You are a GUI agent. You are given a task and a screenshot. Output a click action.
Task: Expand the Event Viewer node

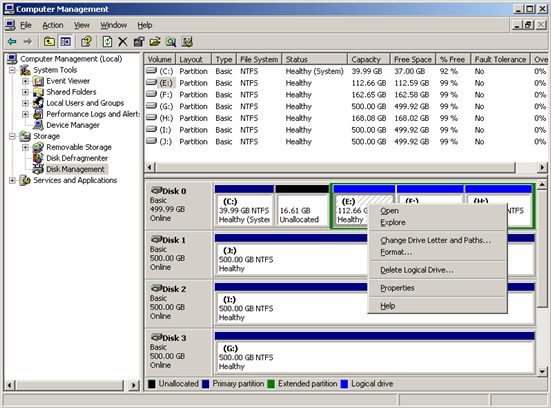click(x=25, y=81)
